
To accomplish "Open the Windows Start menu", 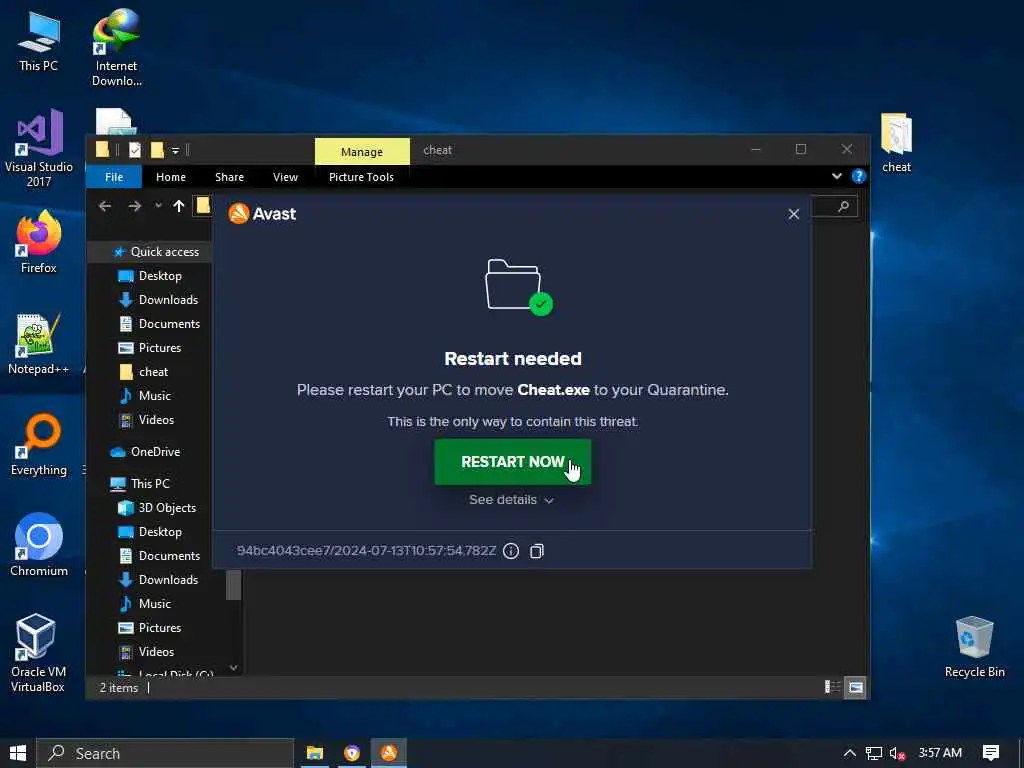I will point(18,753).
